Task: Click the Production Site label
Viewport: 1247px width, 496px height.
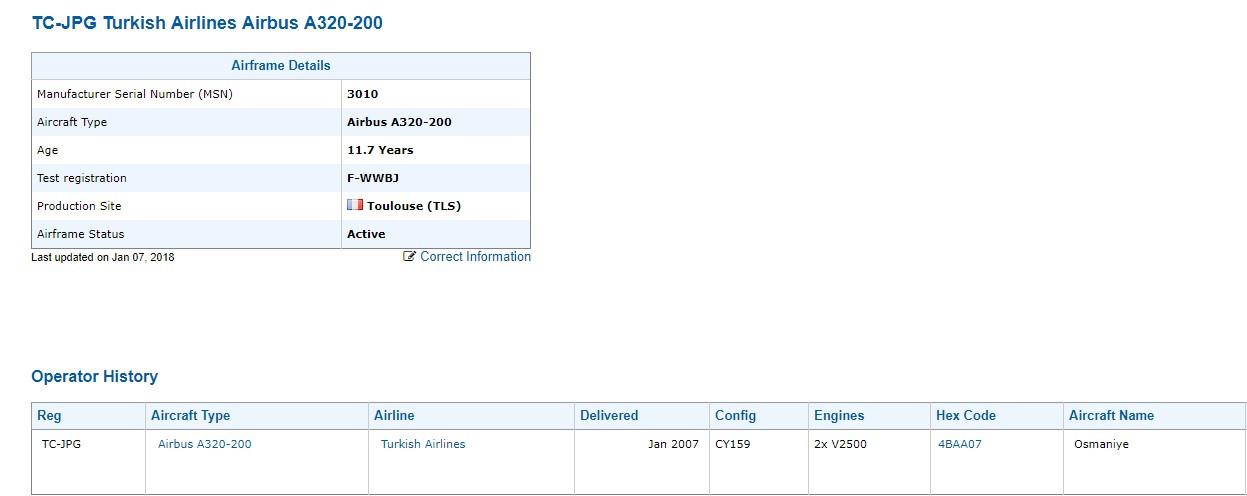Action: point(79,206)
